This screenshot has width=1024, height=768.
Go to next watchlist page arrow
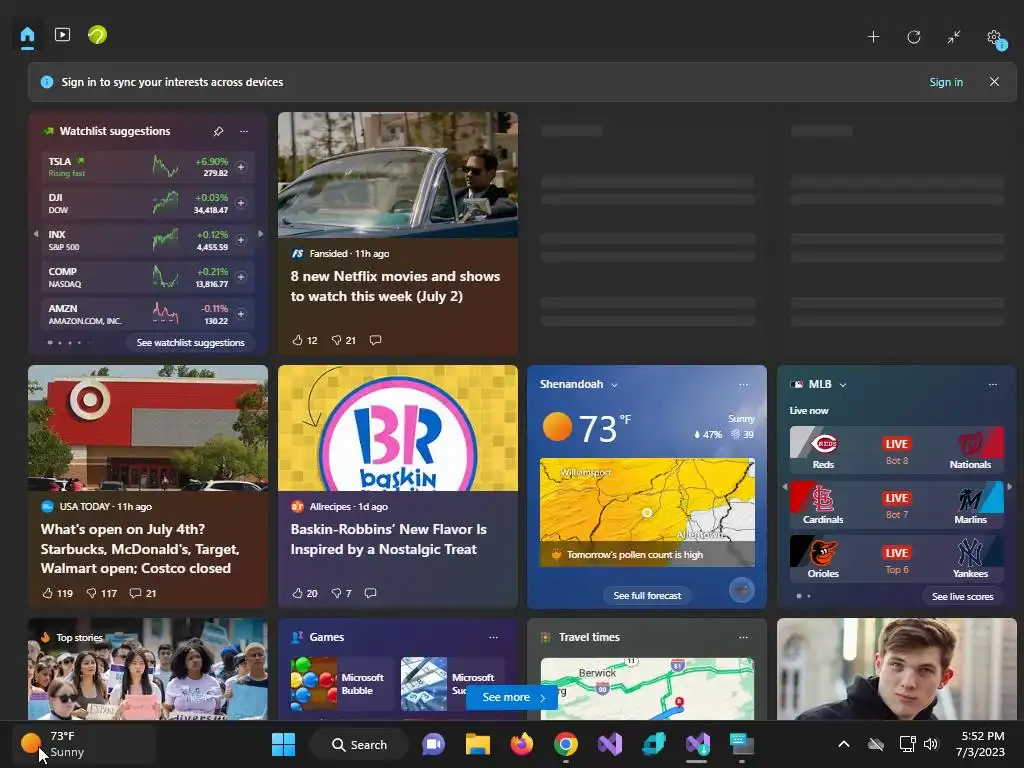coord(261,234)
